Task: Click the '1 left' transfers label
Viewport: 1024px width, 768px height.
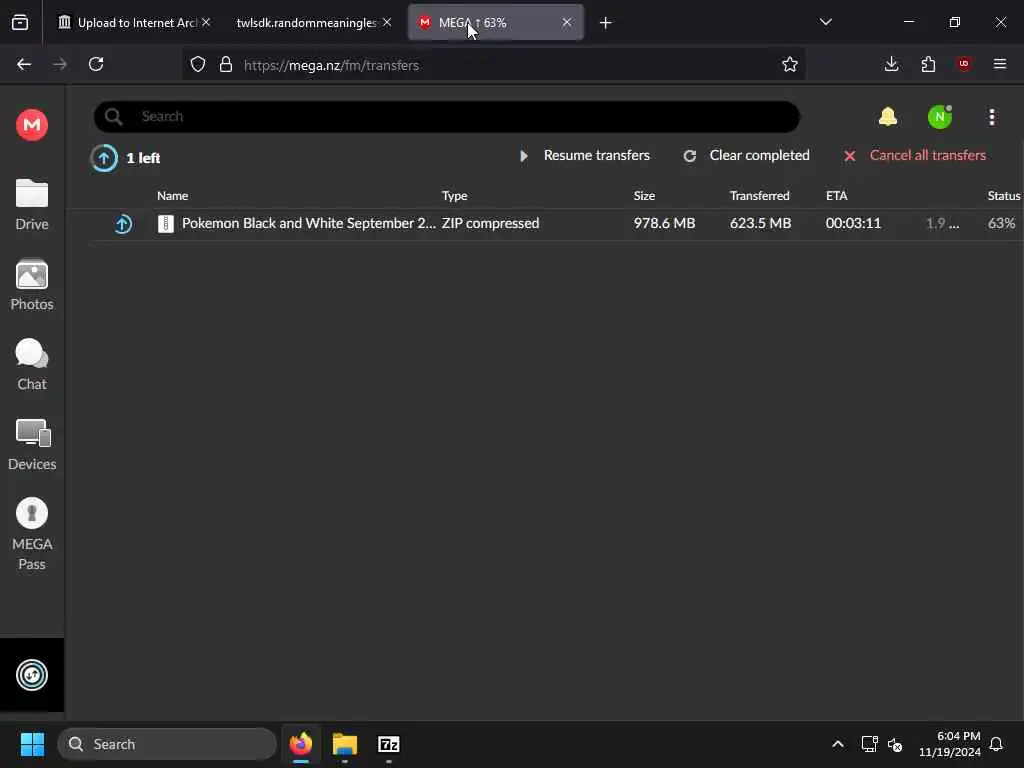Action: coord(143,158)
